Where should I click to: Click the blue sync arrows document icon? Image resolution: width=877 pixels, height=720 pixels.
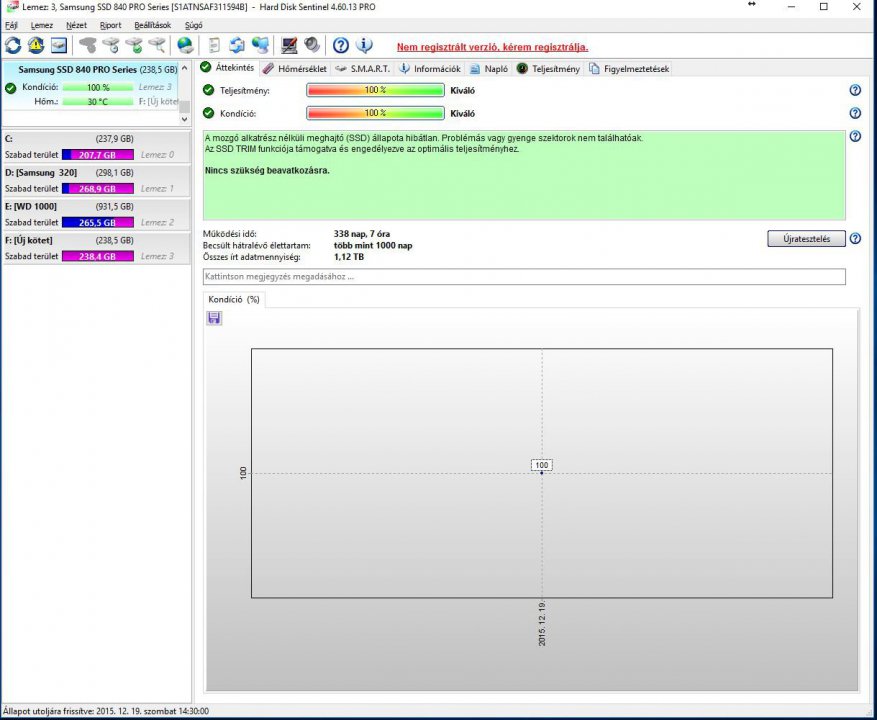pos(237,45)
